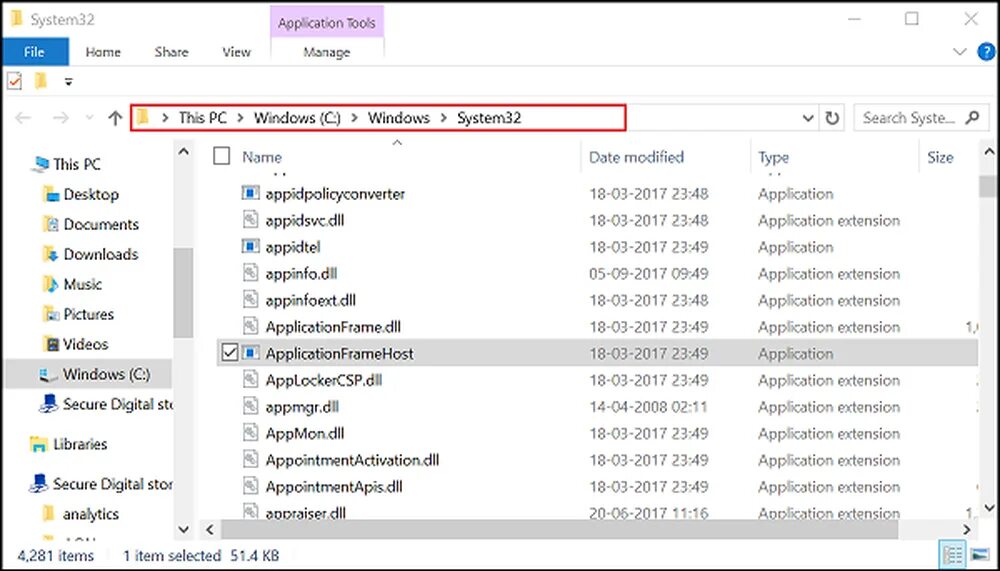Open the recent locations dropdown arrow
The image size is (1000, 571).
click(89, 118)
